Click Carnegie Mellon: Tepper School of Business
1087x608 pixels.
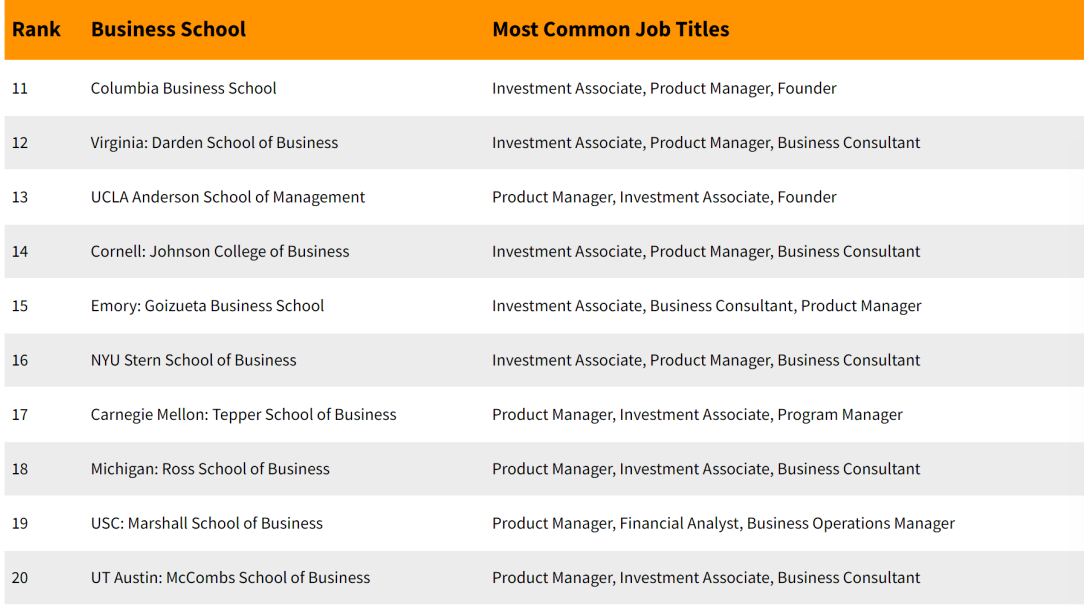[x=243, y=414]
